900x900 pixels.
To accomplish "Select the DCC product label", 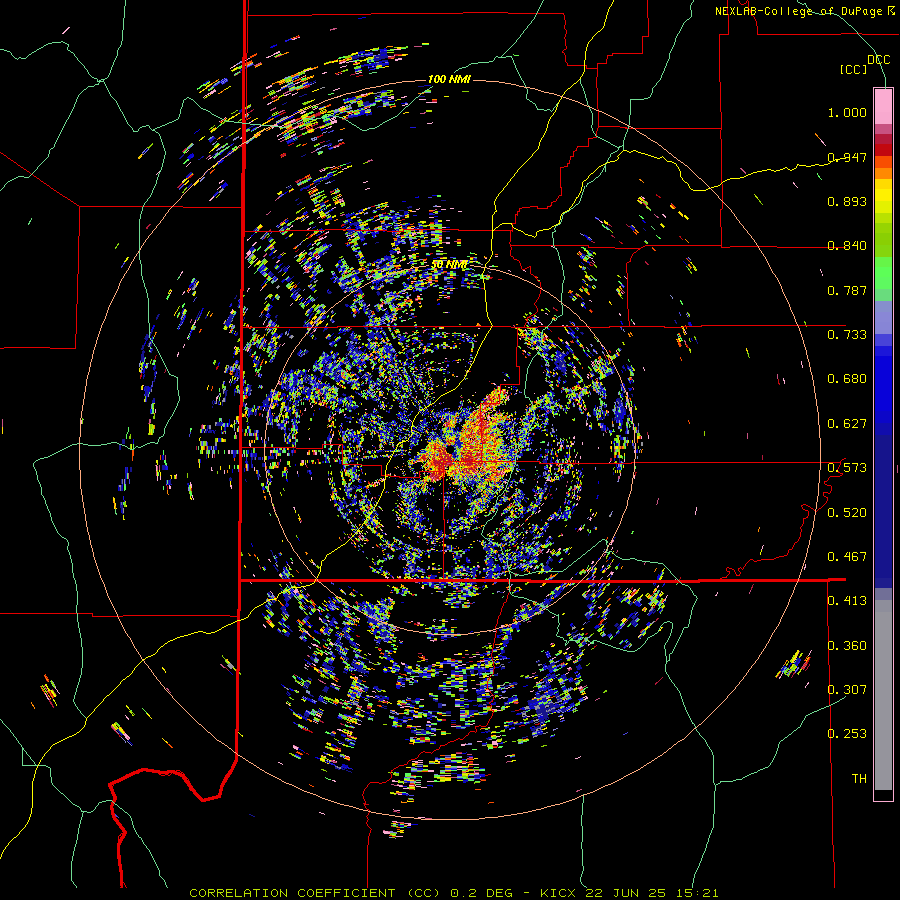I will [x=878, y=60].
